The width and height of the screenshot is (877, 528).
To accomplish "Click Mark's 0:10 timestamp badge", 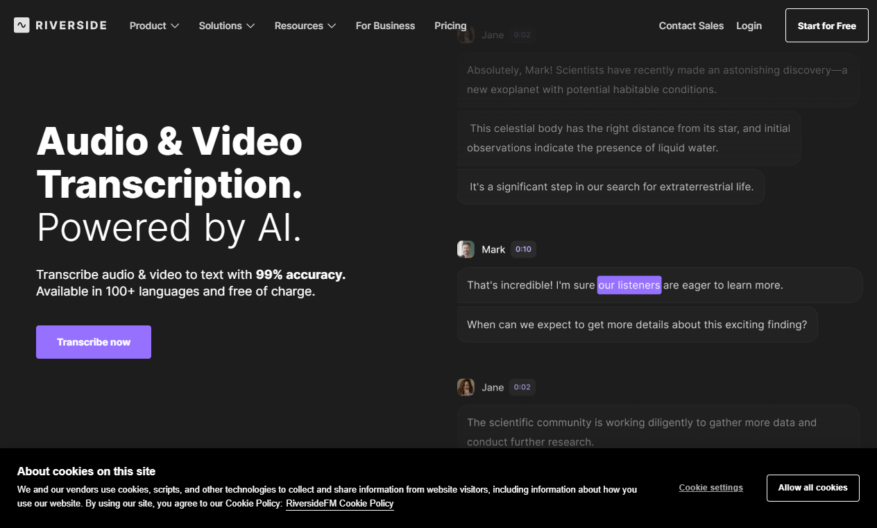I will (523, 249).
